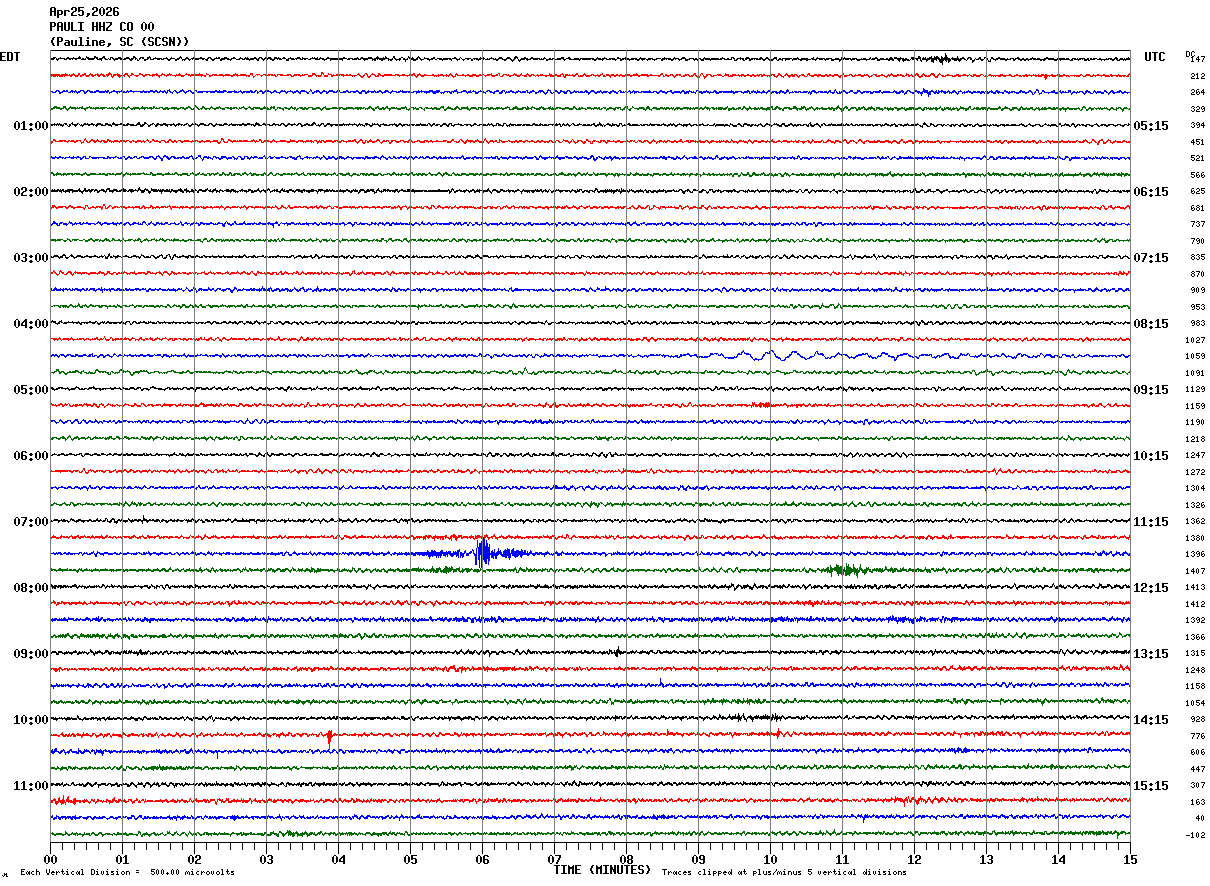Click the Apr25,2026 date heading
This screenshot has height=886, width=1210.
[84, 12]
